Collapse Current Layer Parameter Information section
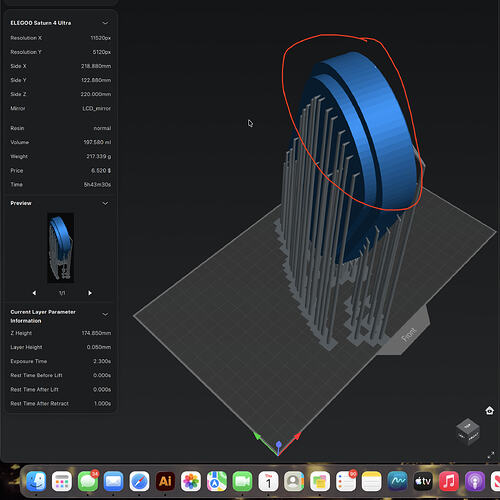Screen dimensions: 500x500 point(105,314)
